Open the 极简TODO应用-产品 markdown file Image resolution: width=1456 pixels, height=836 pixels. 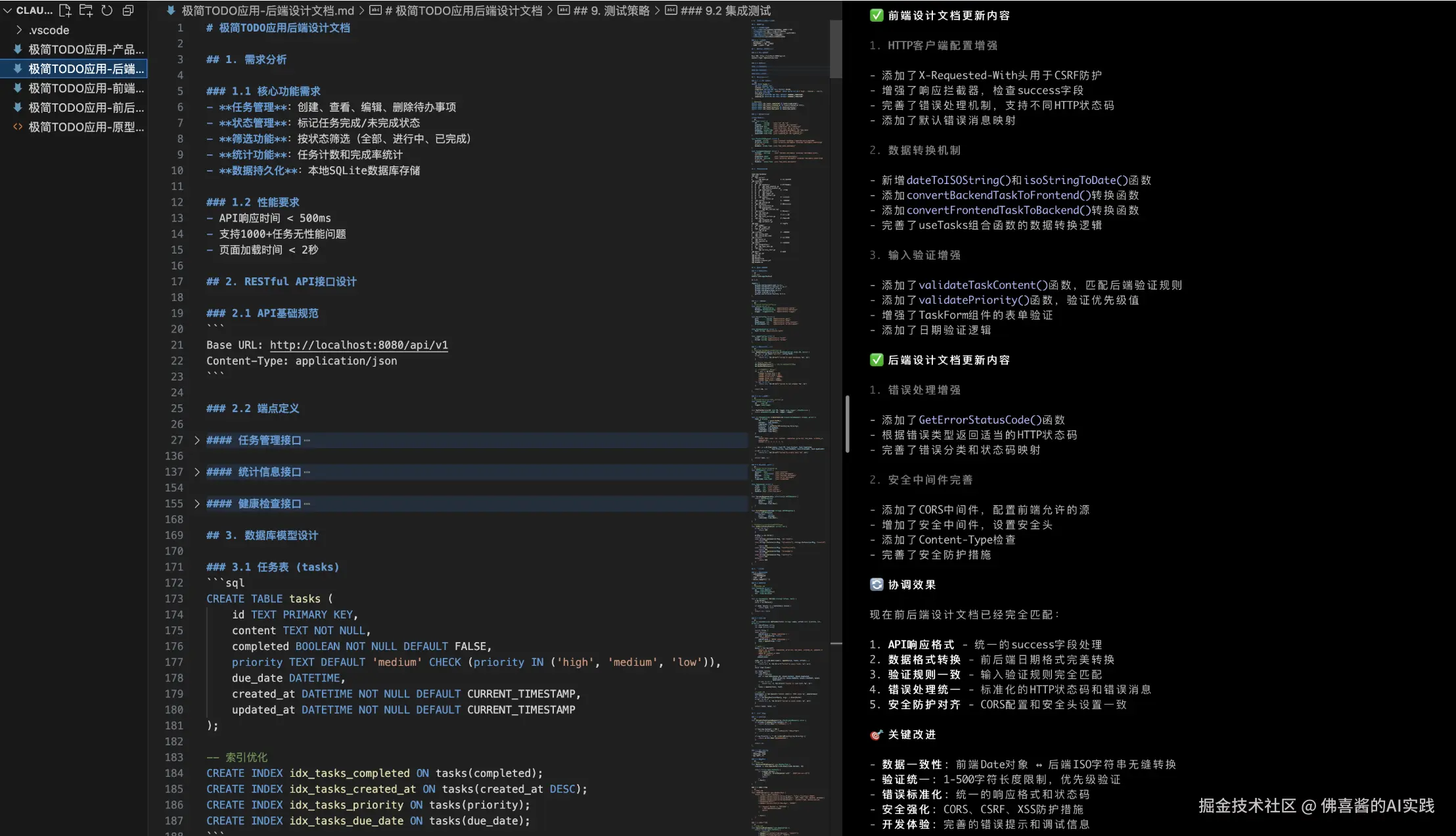click(85, 49)
